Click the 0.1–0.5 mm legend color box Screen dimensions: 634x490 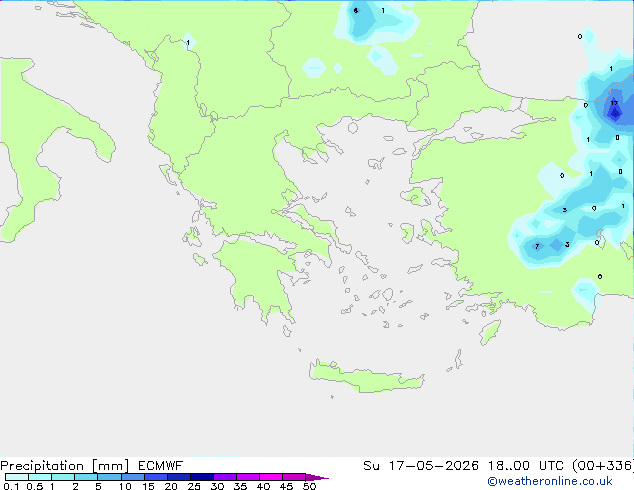(17, 477)
